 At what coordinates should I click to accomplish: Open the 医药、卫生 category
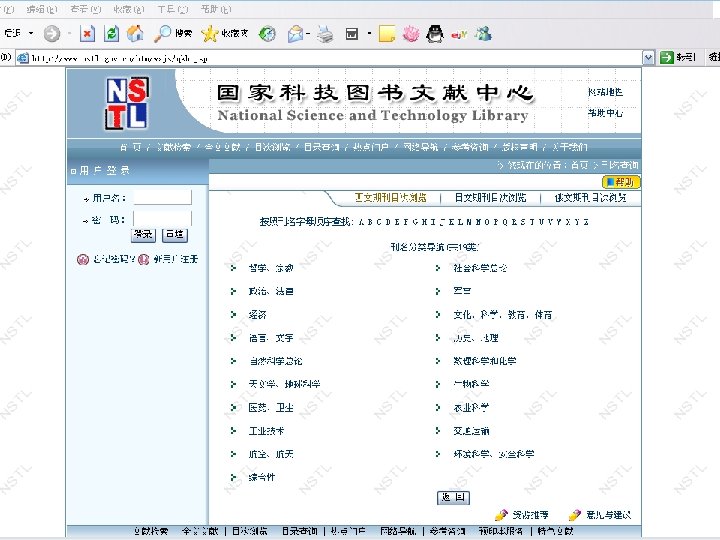(271, 407)
